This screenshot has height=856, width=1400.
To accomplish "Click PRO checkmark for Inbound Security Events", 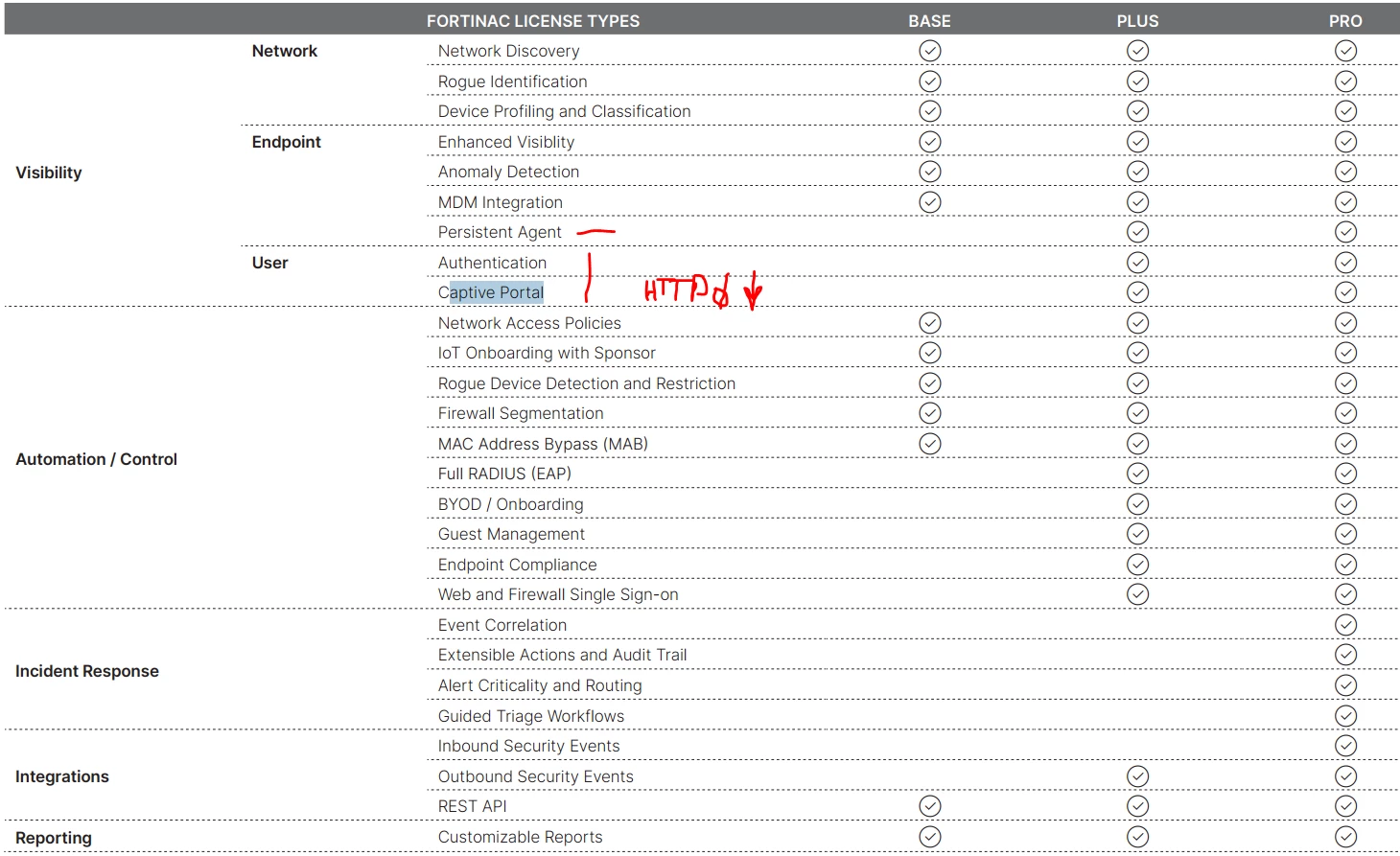I will click(x=1345, y=746).
